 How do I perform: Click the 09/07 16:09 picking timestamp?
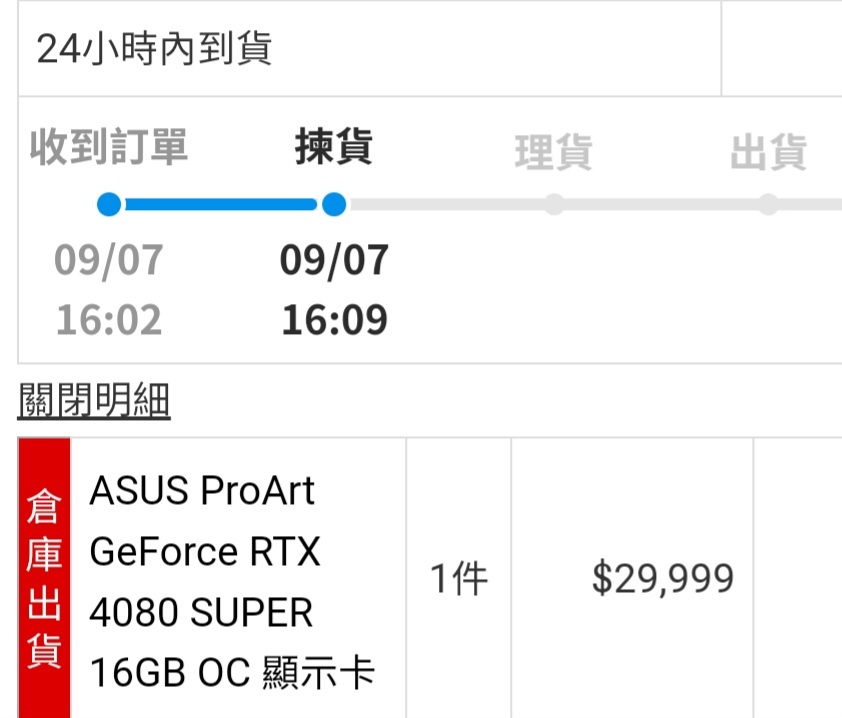(x=334, y=290)
